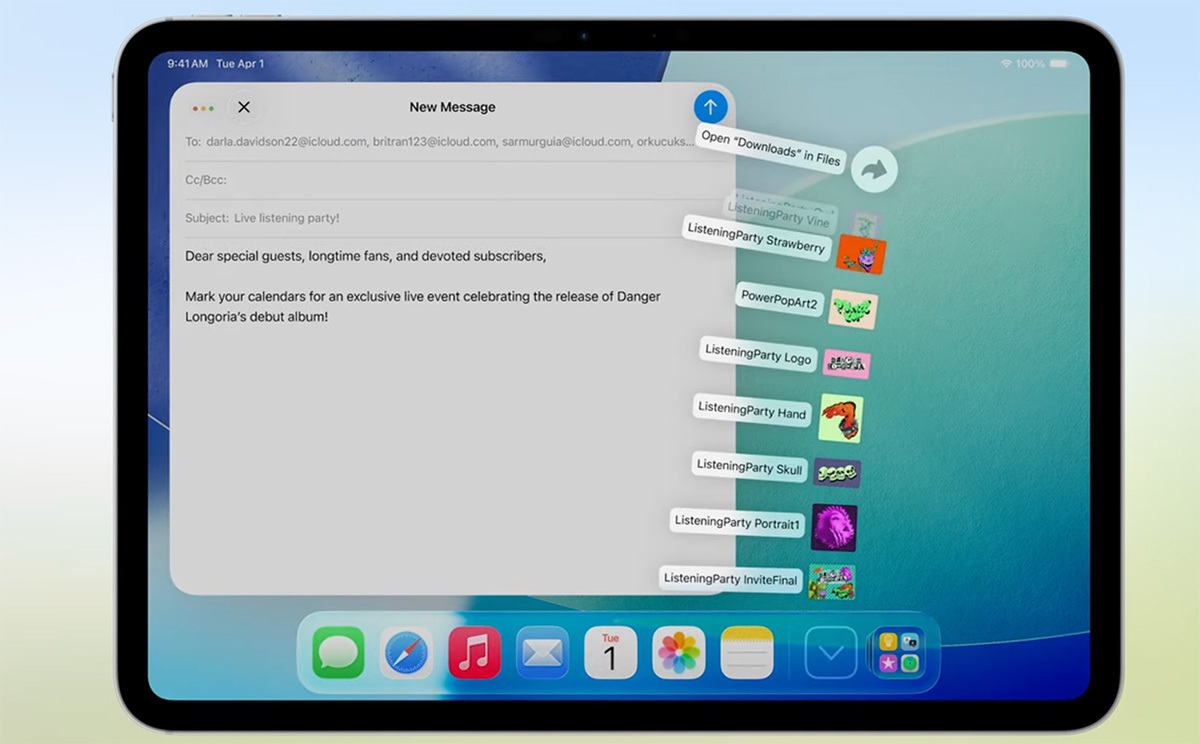This screenshot has height=744, width=1200.
Task: Expand the Cc/Bcc recipients field
Action: 400,181
